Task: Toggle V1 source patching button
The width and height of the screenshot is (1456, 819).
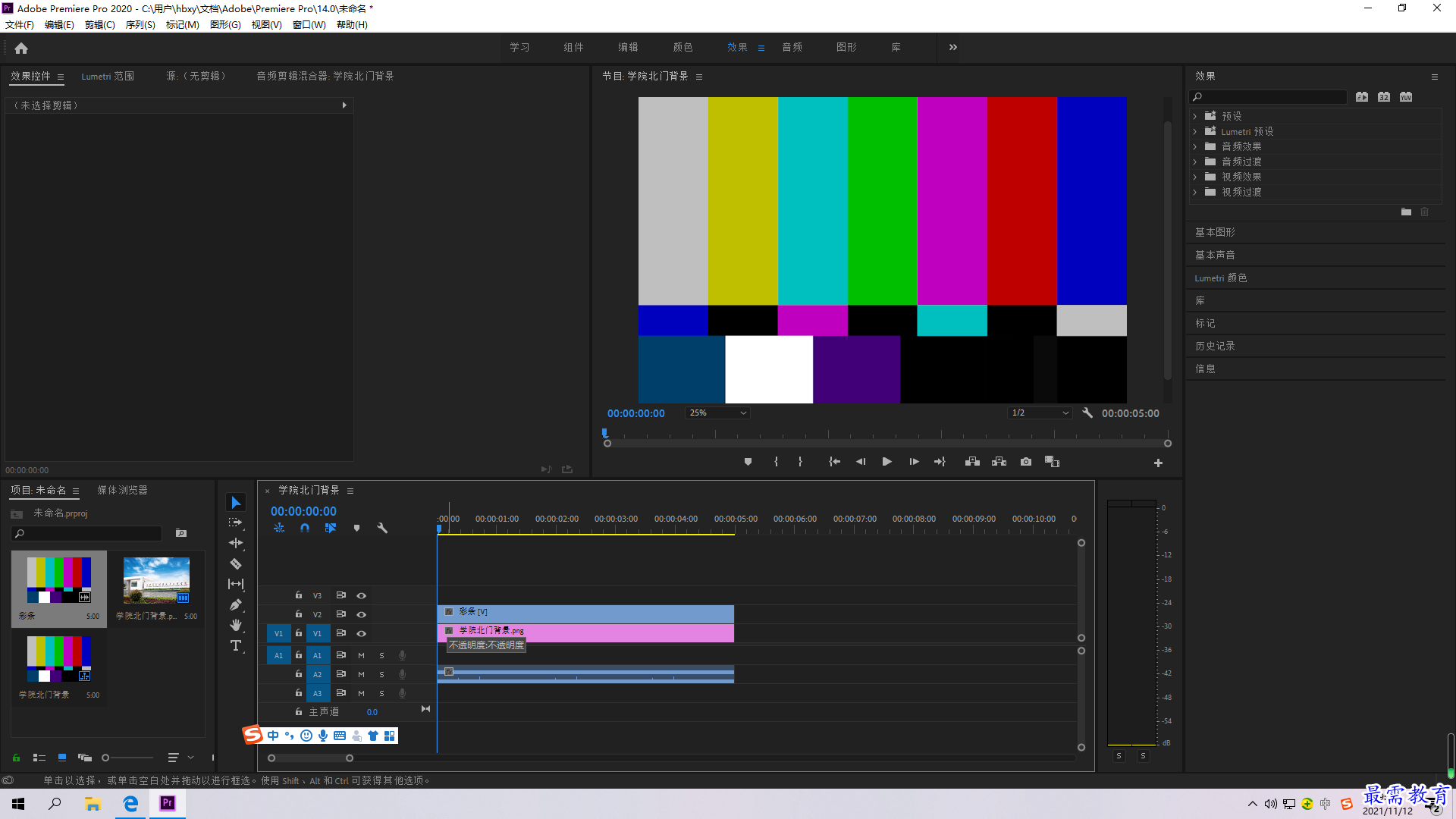Action: click(x=278, y=633)
